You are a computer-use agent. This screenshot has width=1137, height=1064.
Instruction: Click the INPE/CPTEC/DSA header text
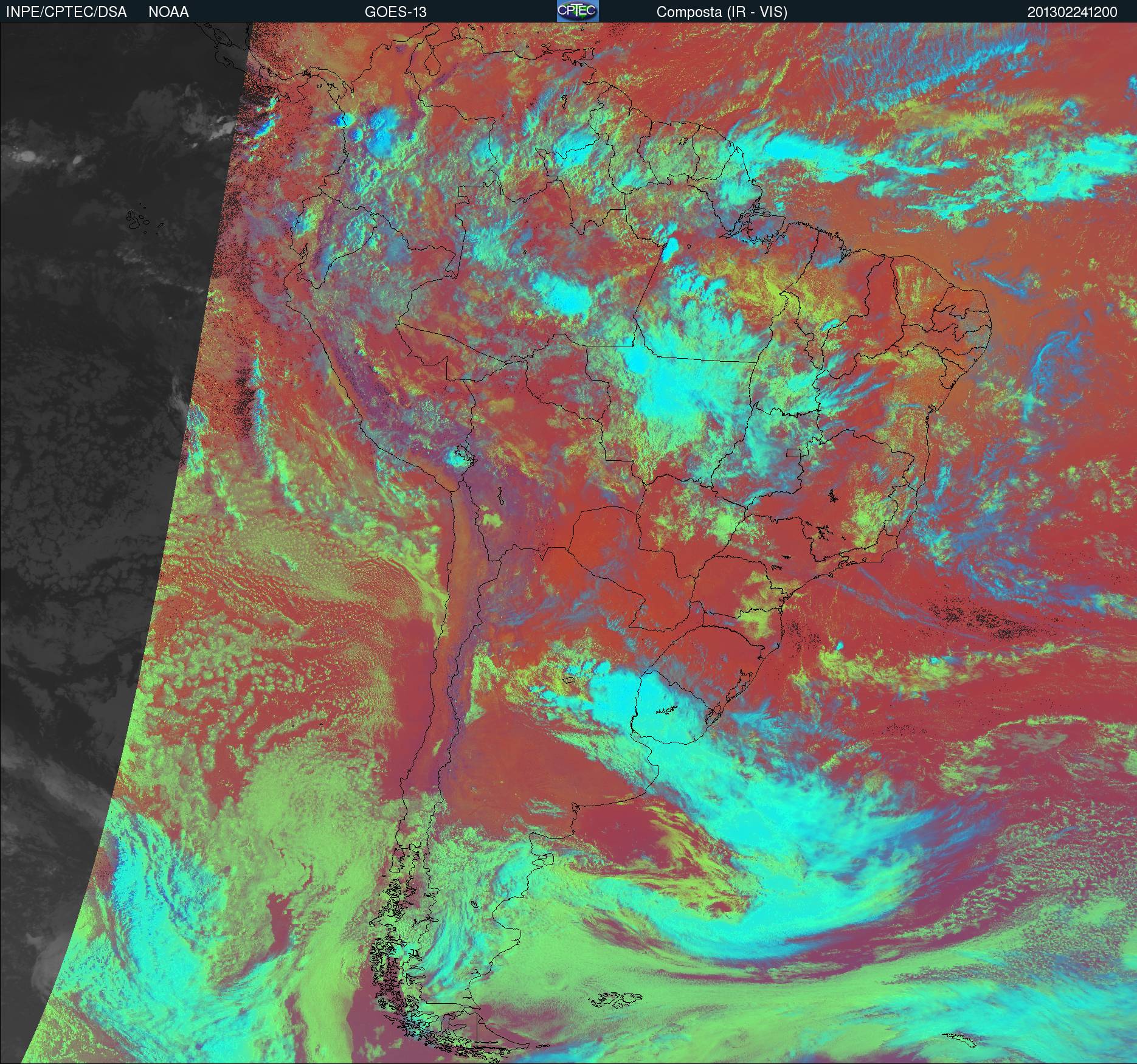tap(66, 12)
